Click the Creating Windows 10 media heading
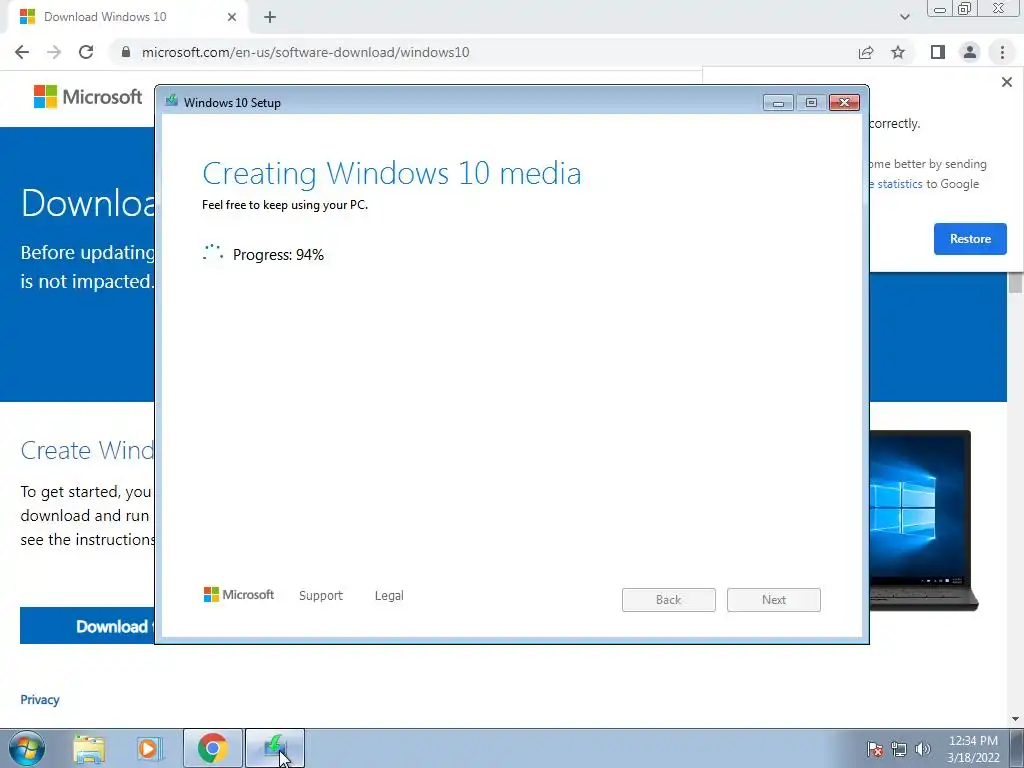 point(392,174)
